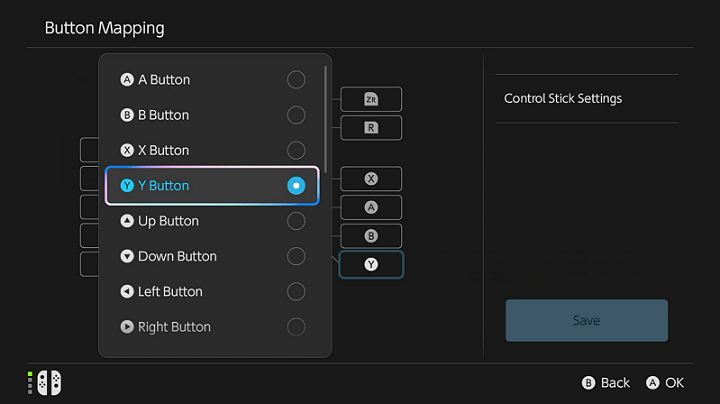Select the R mapping box on controller diagram
This screenshot has height=404, width=720.
(371, 128)
